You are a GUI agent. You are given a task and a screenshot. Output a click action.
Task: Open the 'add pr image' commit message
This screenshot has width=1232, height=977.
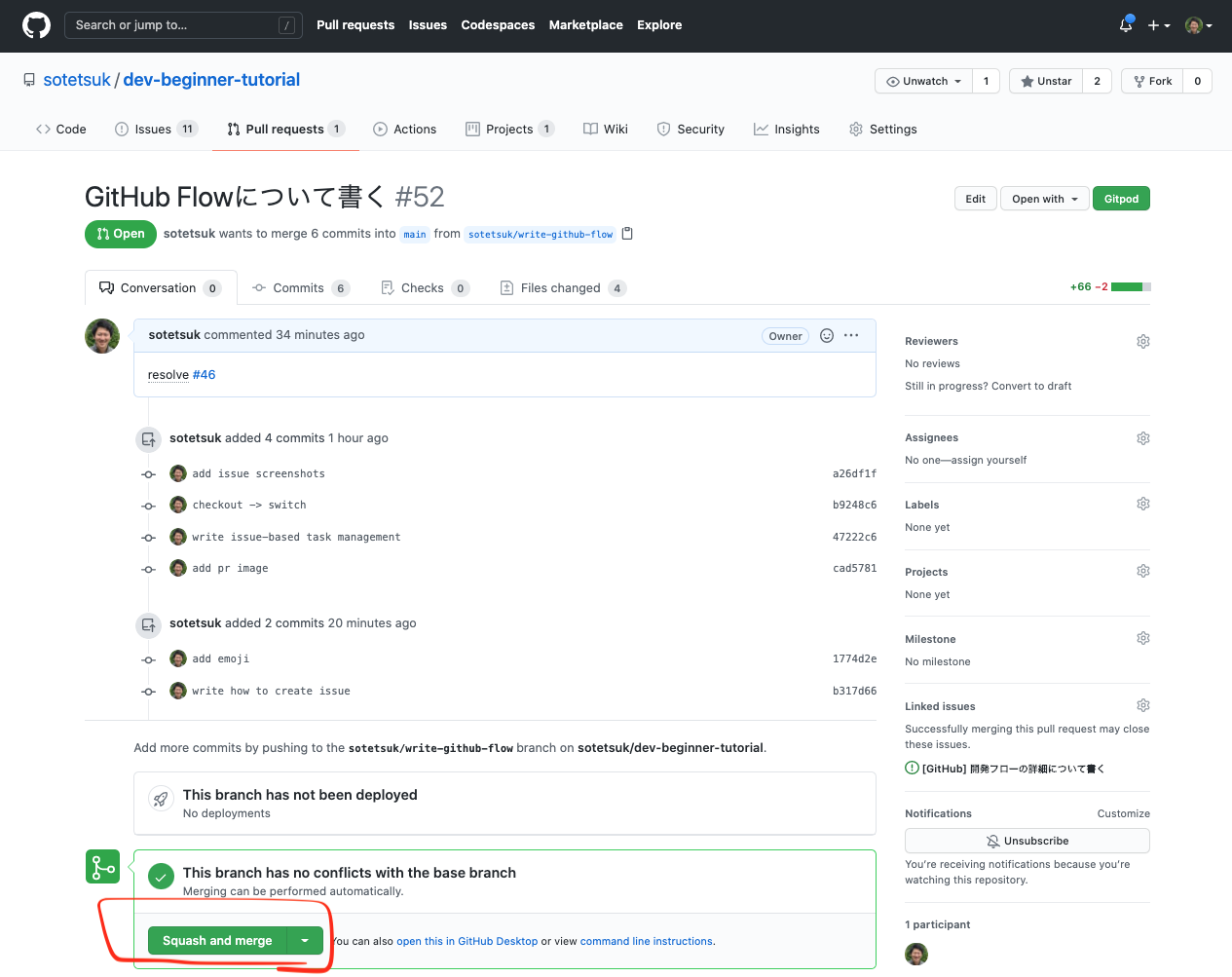[230, 569]
